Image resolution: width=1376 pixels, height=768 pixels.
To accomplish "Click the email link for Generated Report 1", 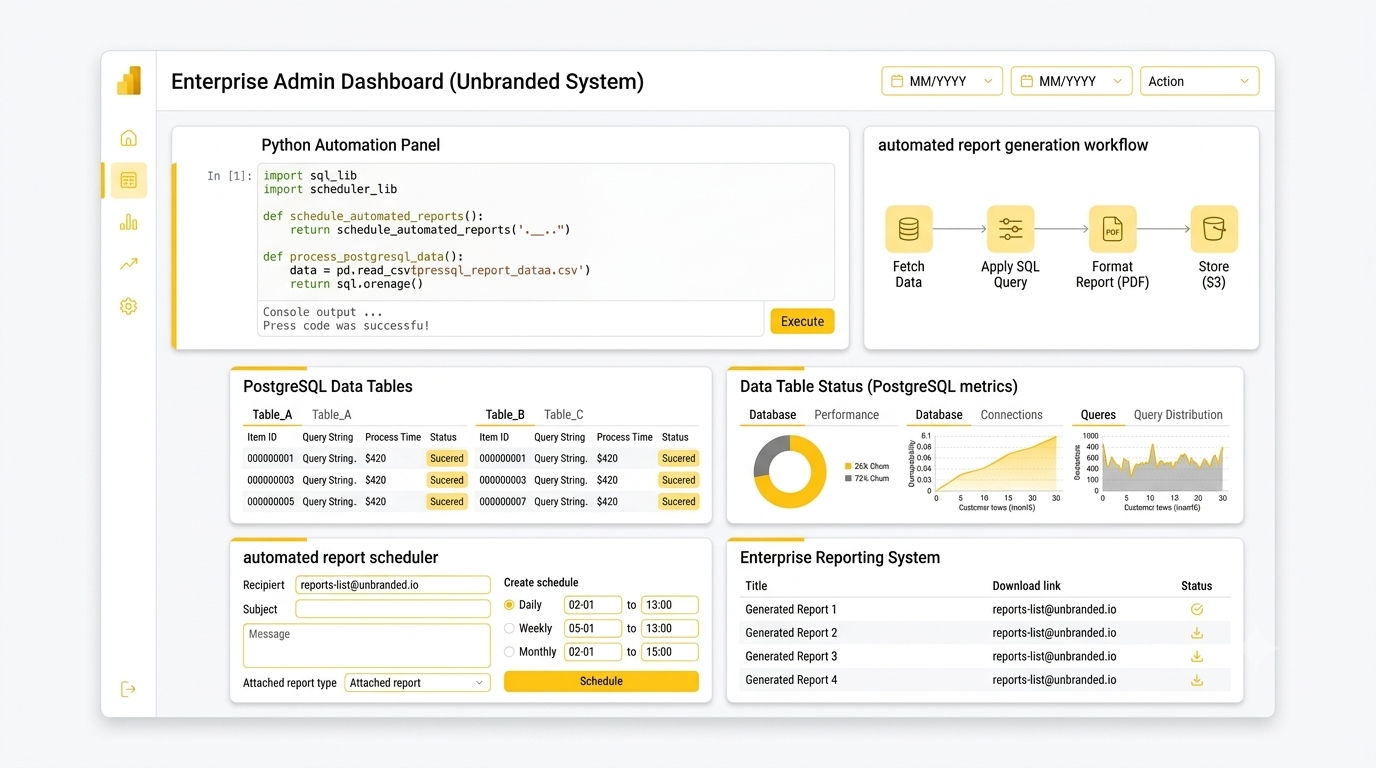I will pyautogui.click(x=1054, y=609).
